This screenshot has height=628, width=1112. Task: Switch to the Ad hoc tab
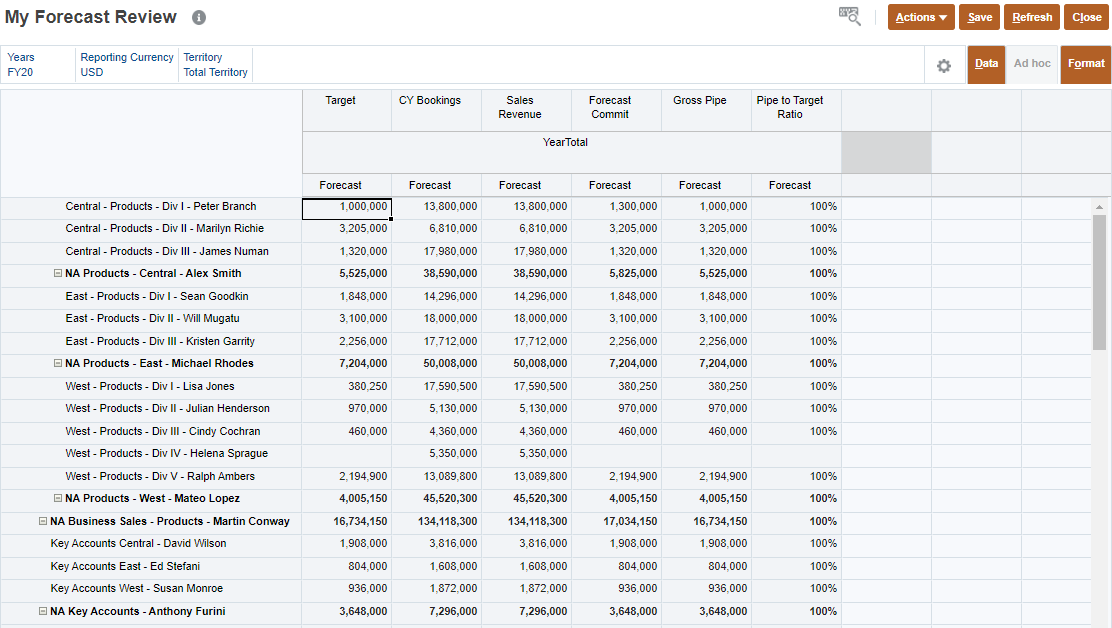[x=1032, y=64]
